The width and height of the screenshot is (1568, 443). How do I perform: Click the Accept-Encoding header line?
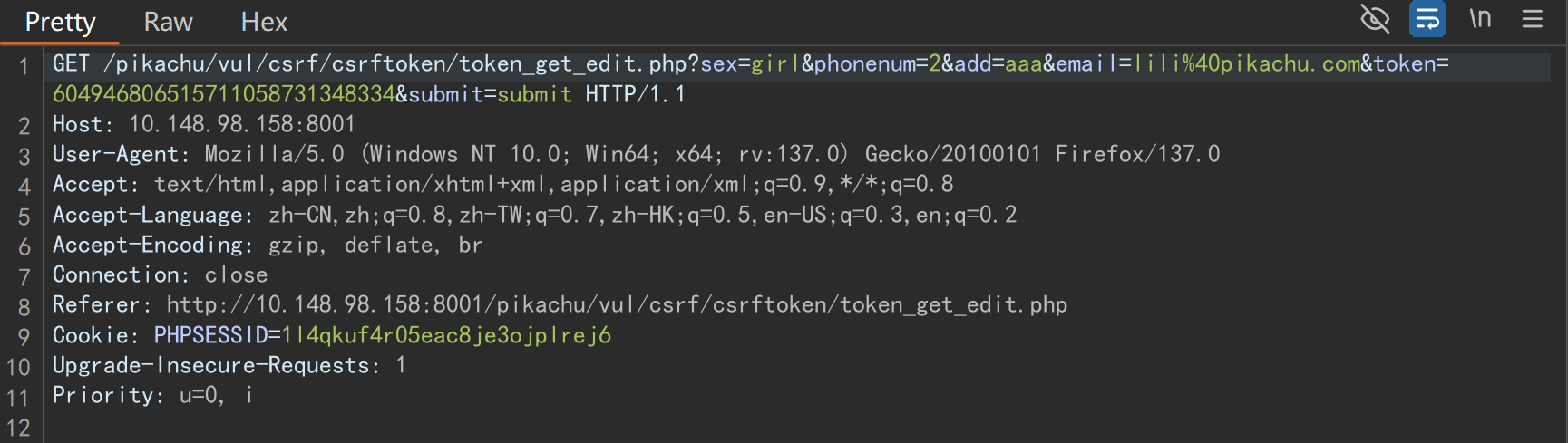[x=268, y=245]
